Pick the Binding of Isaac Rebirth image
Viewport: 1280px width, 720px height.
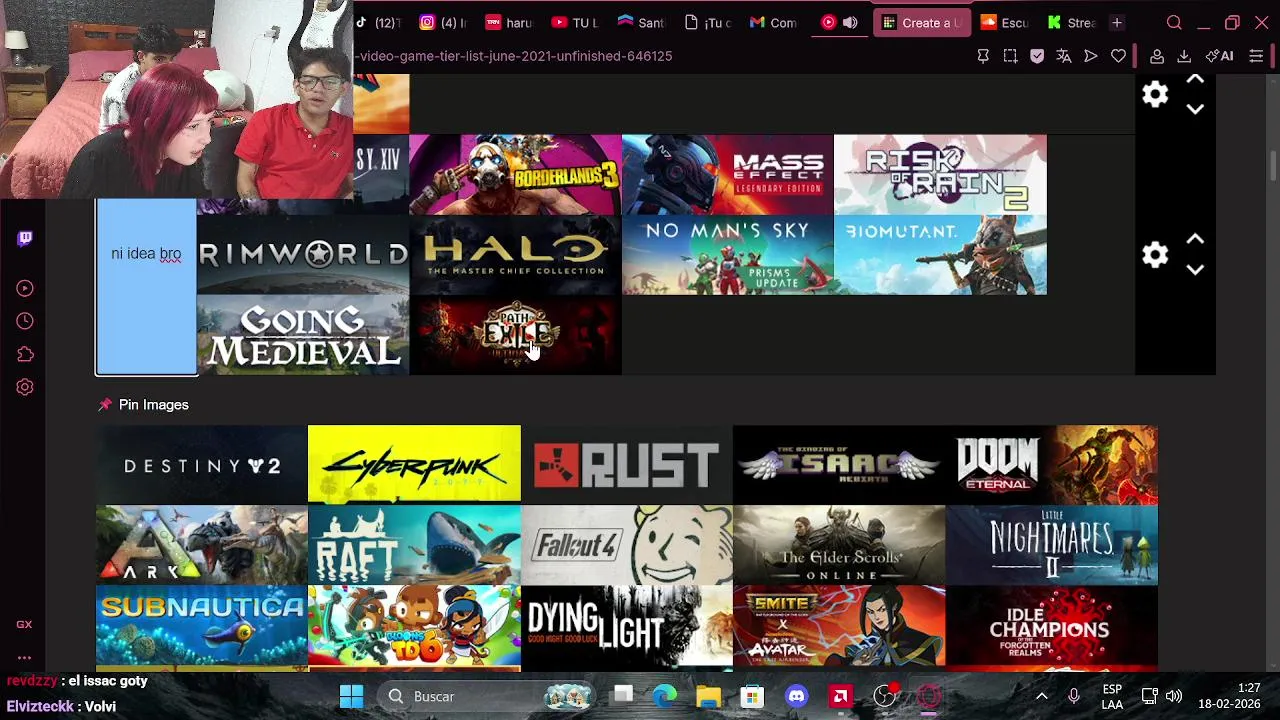click(x=839, y=464)
